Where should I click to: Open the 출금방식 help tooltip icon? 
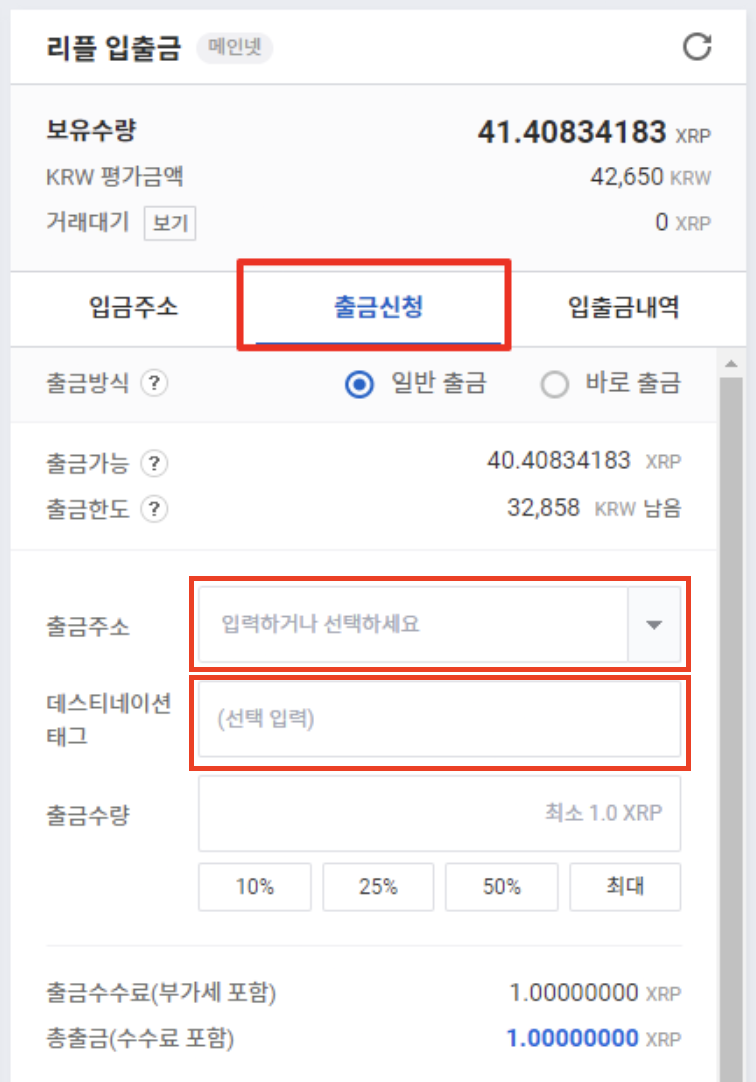pos(155,384)
